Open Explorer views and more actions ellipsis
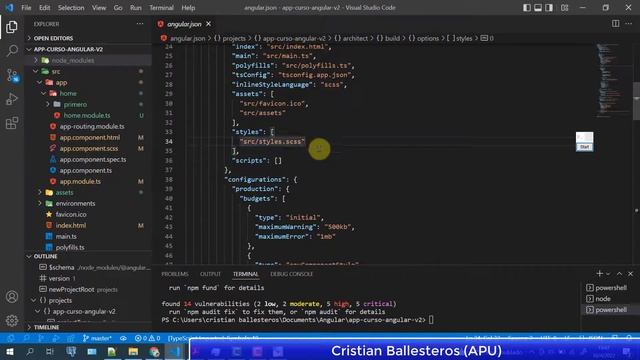Viewport: 640px width, 360px height. click(140, 24)
